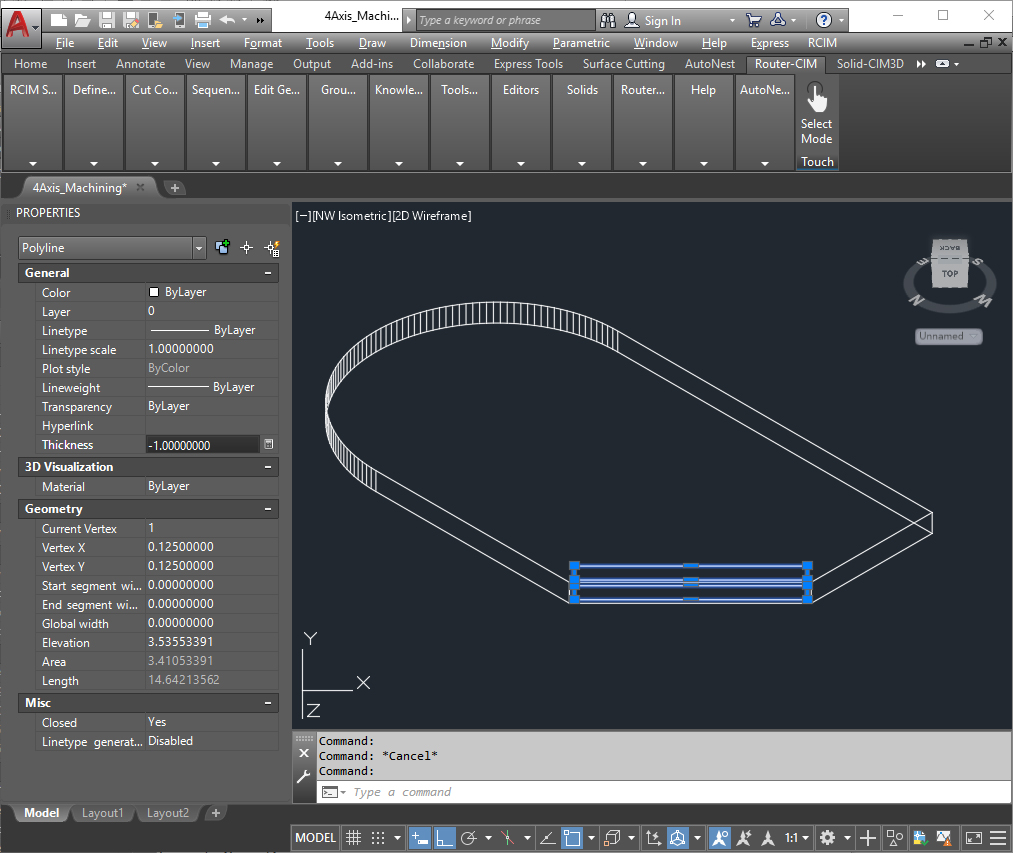Open the QuickCalc calculator next to Thickness
Viewport: 1013px width, 853px height.
pyautogui.click(x=268, y=444)
